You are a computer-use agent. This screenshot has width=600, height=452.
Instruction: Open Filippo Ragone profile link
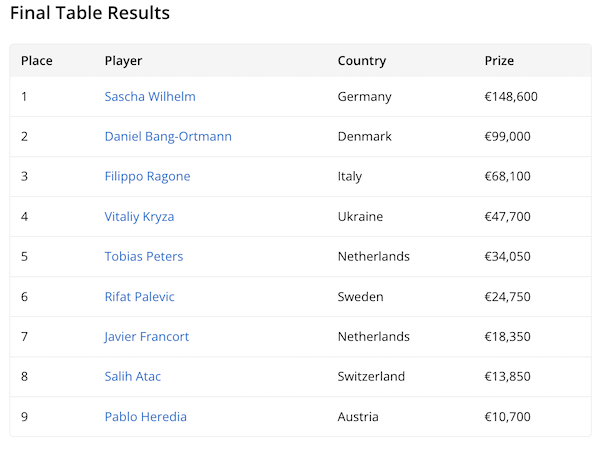pos(147,177)
